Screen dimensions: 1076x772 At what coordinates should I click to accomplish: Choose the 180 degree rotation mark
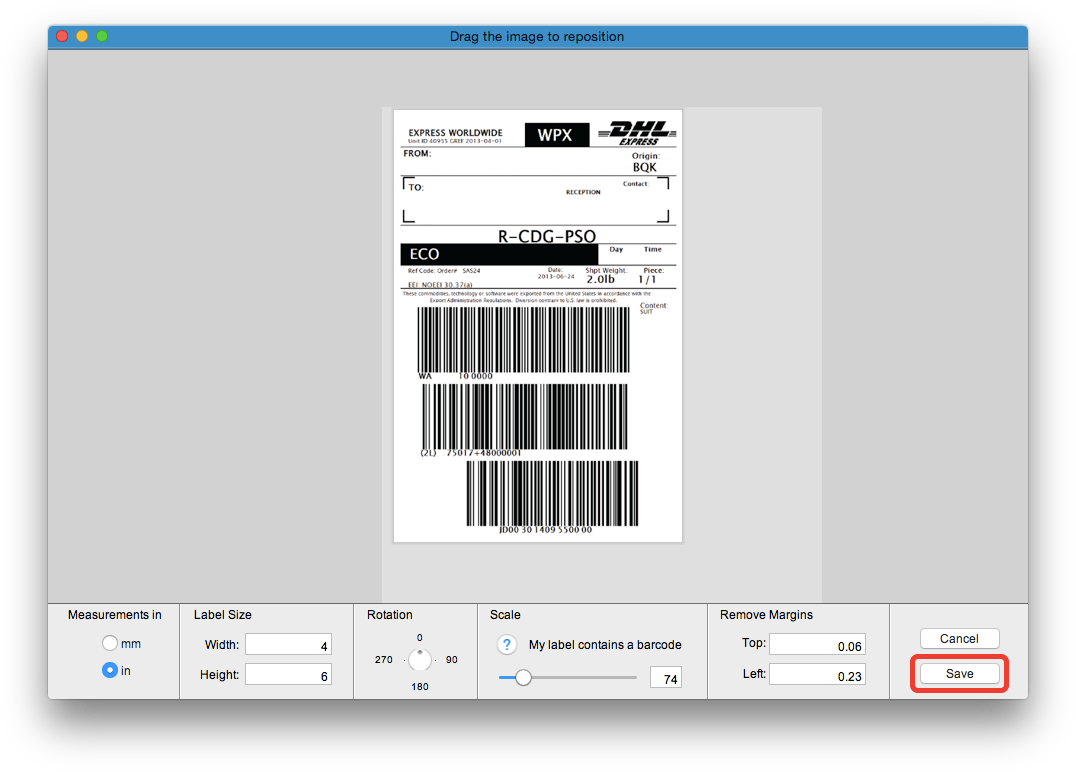(420, 686)
